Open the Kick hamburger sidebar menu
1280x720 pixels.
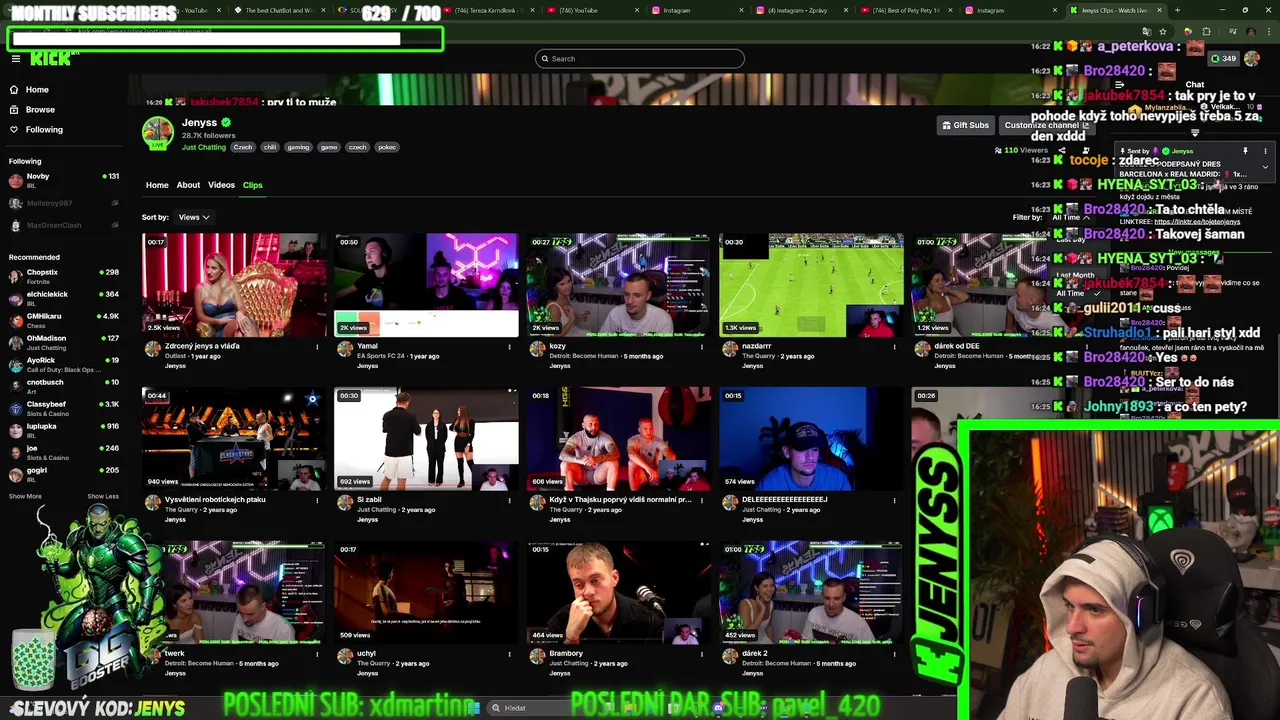pos(16,59)
